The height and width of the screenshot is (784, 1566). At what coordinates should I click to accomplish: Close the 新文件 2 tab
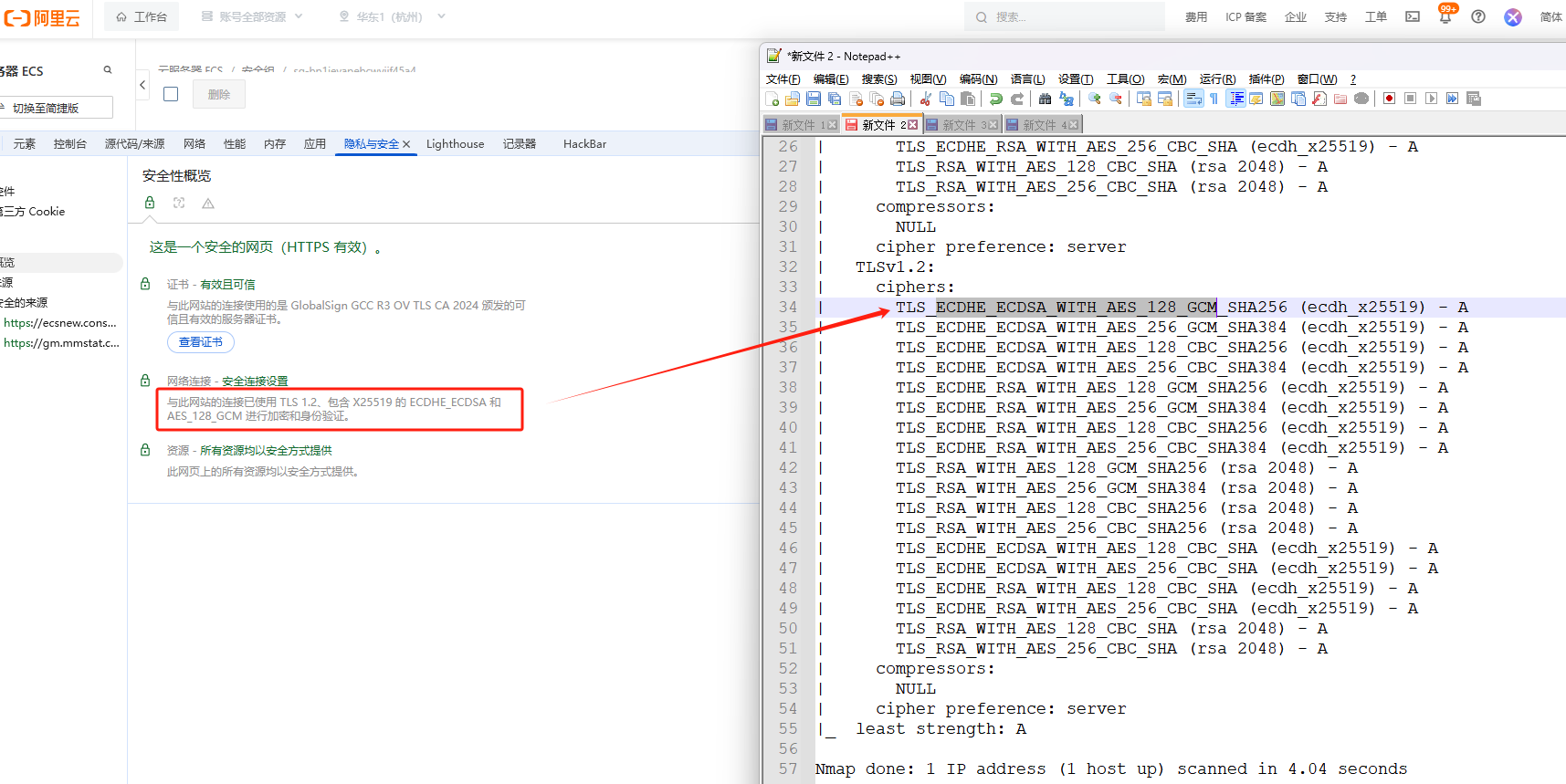pos(912,125)
